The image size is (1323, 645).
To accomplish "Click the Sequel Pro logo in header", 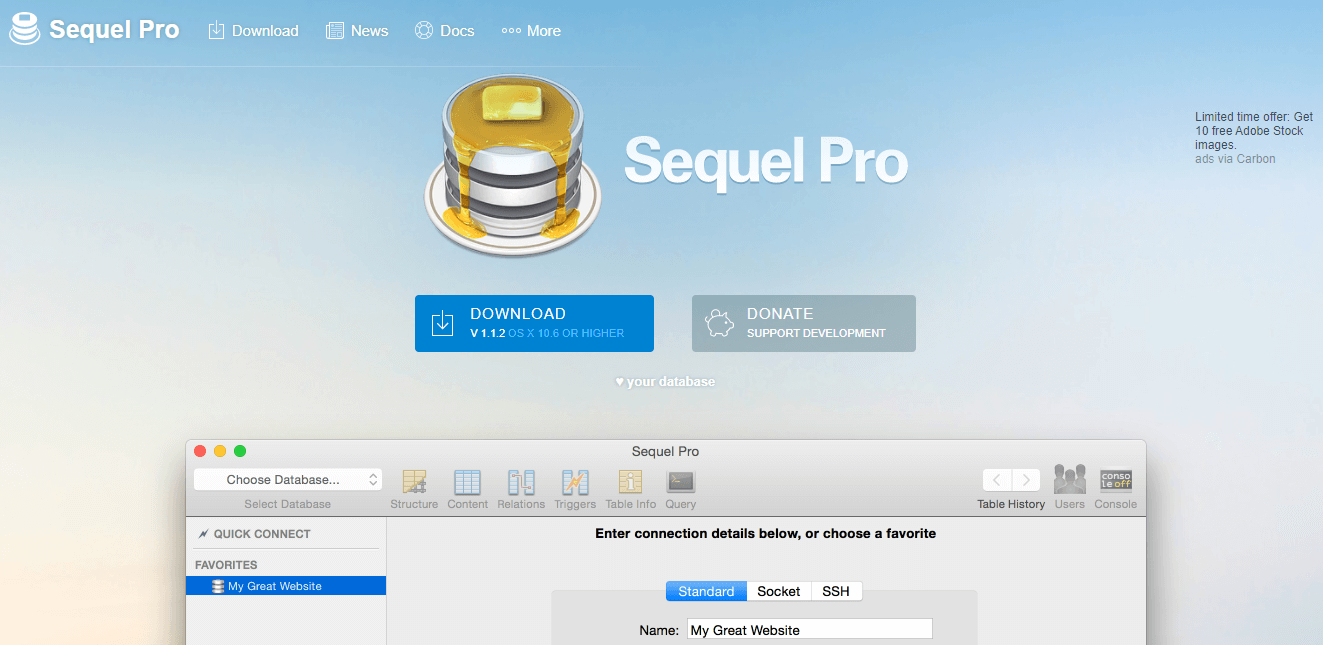I will 95,30.
